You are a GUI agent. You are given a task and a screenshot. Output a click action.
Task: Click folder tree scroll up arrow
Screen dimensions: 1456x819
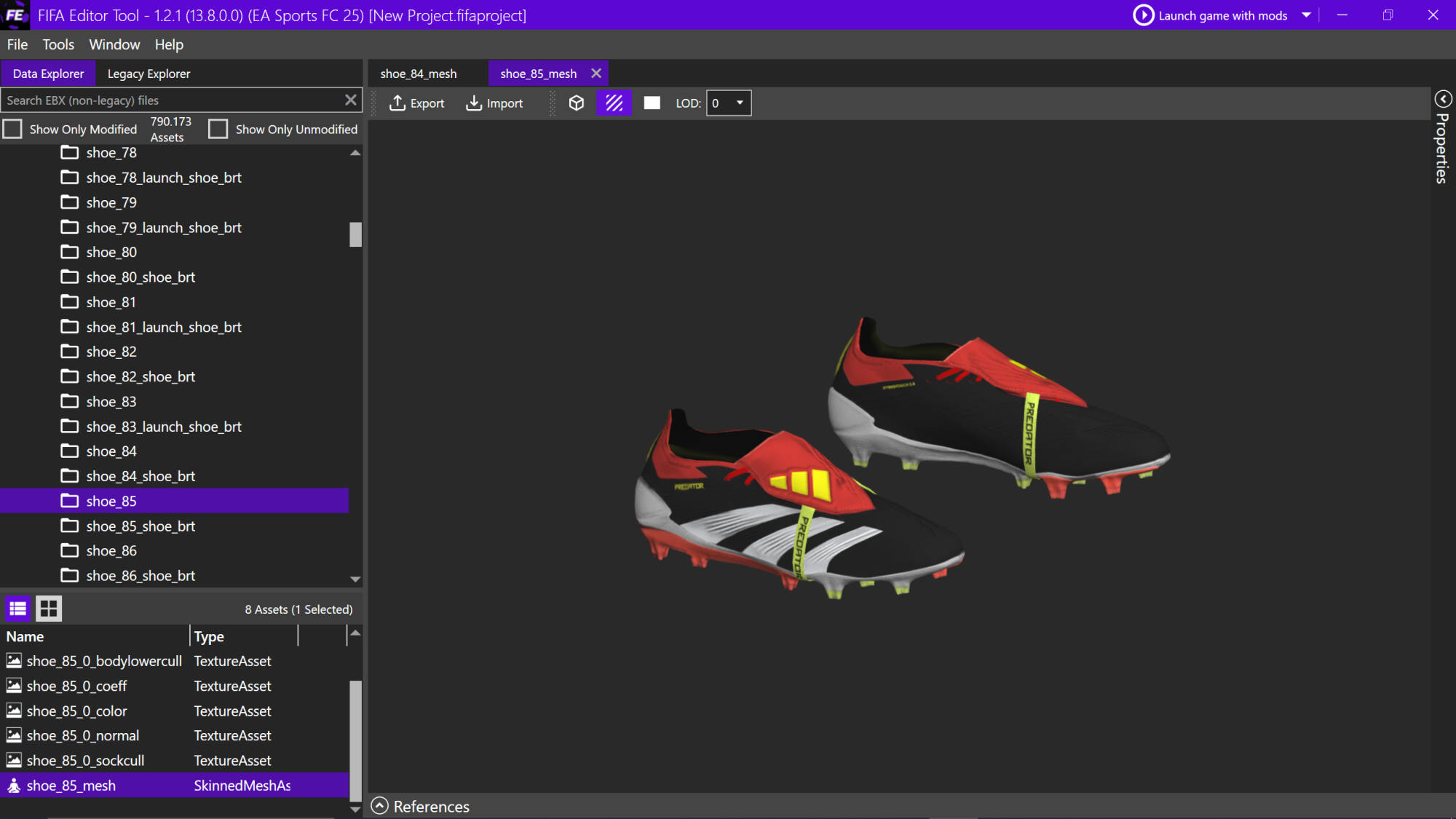click(355, 153)
